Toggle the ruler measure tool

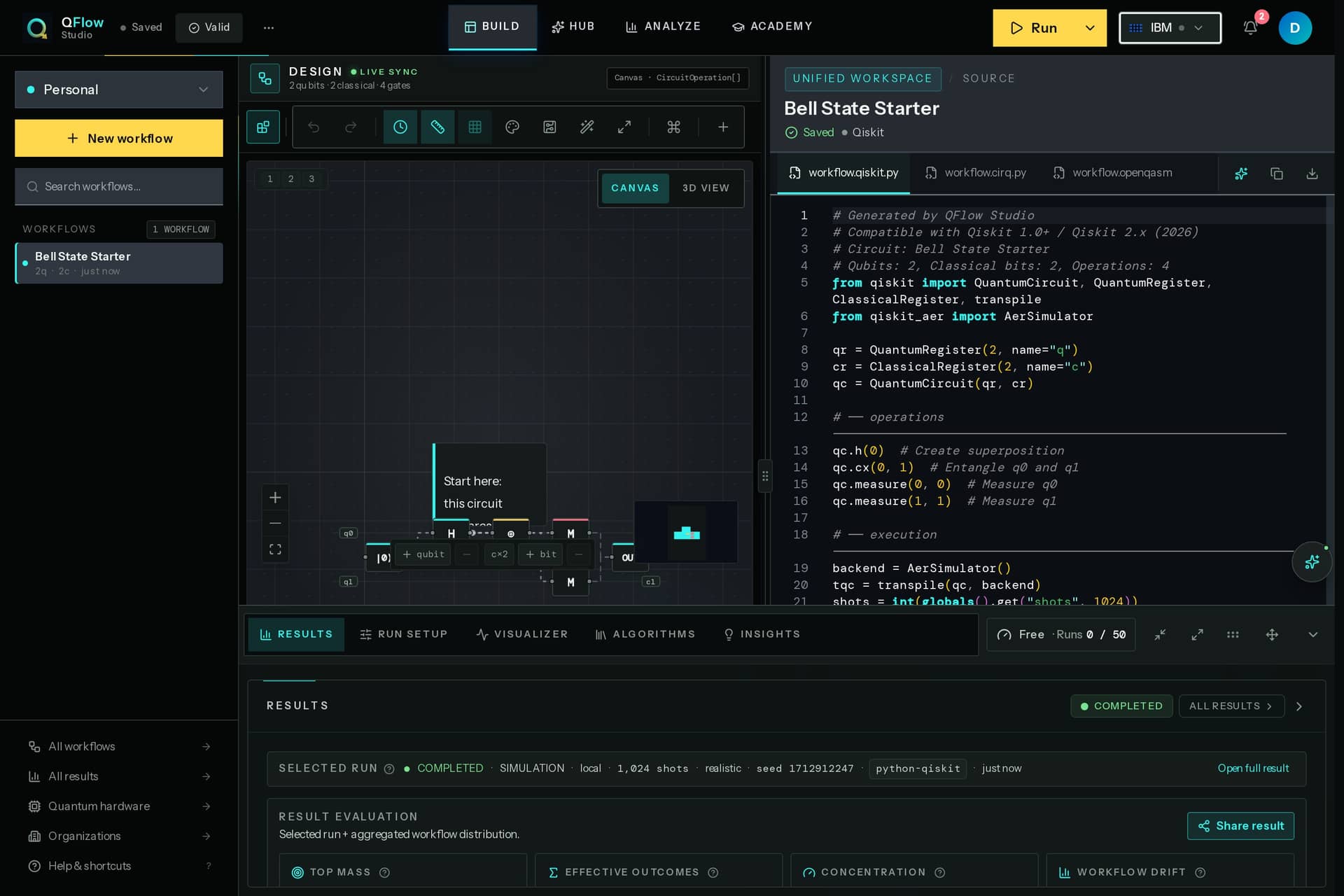(x=437, y=127)
